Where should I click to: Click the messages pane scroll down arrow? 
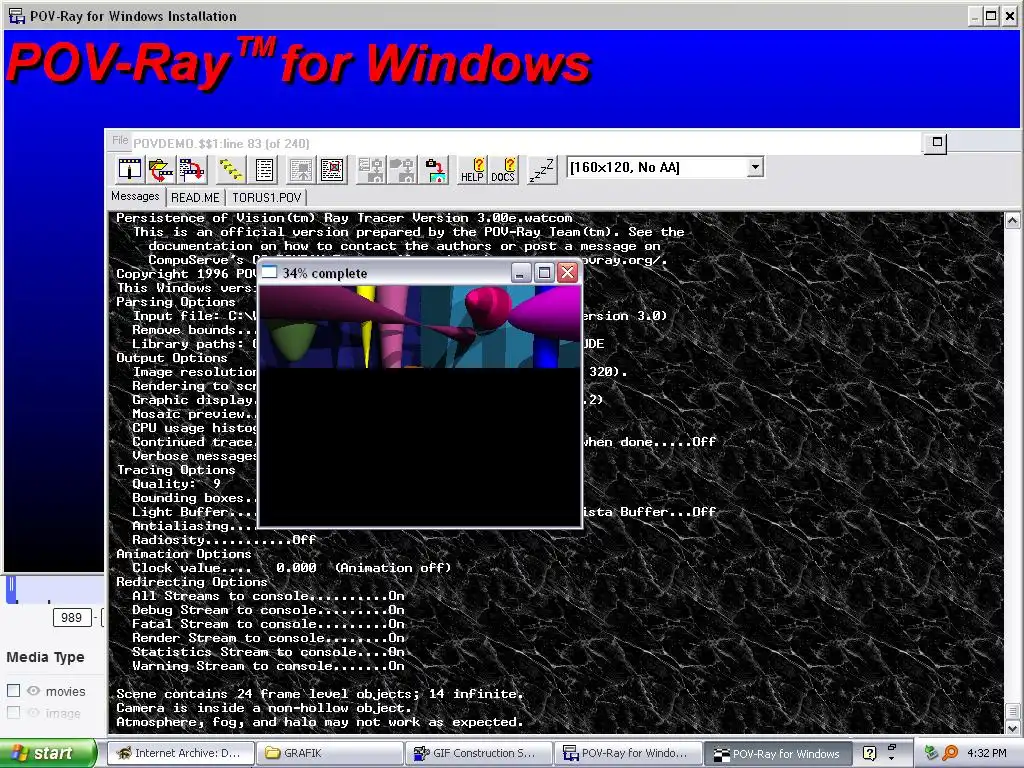pyautogui.click(x=1012, y=727)
